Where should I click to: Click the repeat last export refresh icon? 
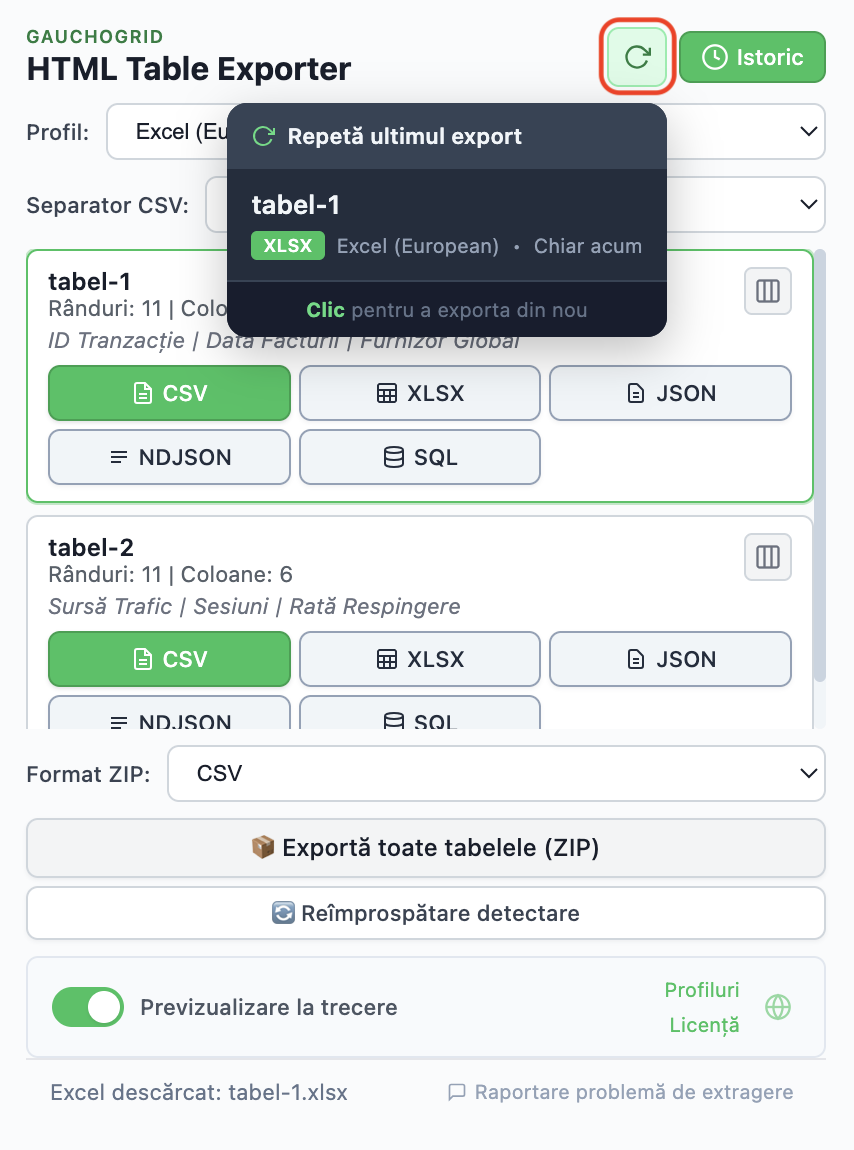[x=637, y=57]
